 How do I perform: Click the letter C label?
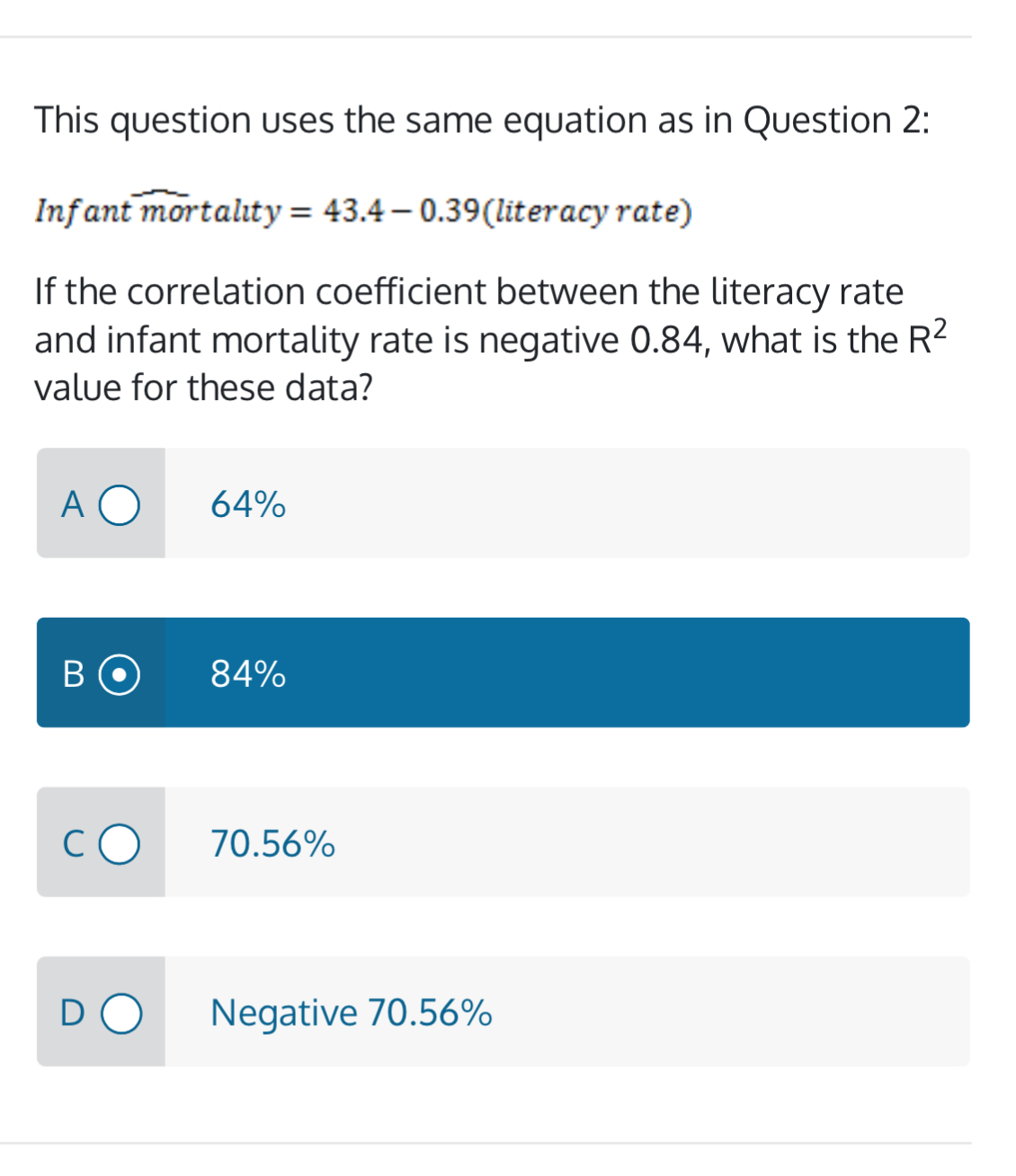72,843
